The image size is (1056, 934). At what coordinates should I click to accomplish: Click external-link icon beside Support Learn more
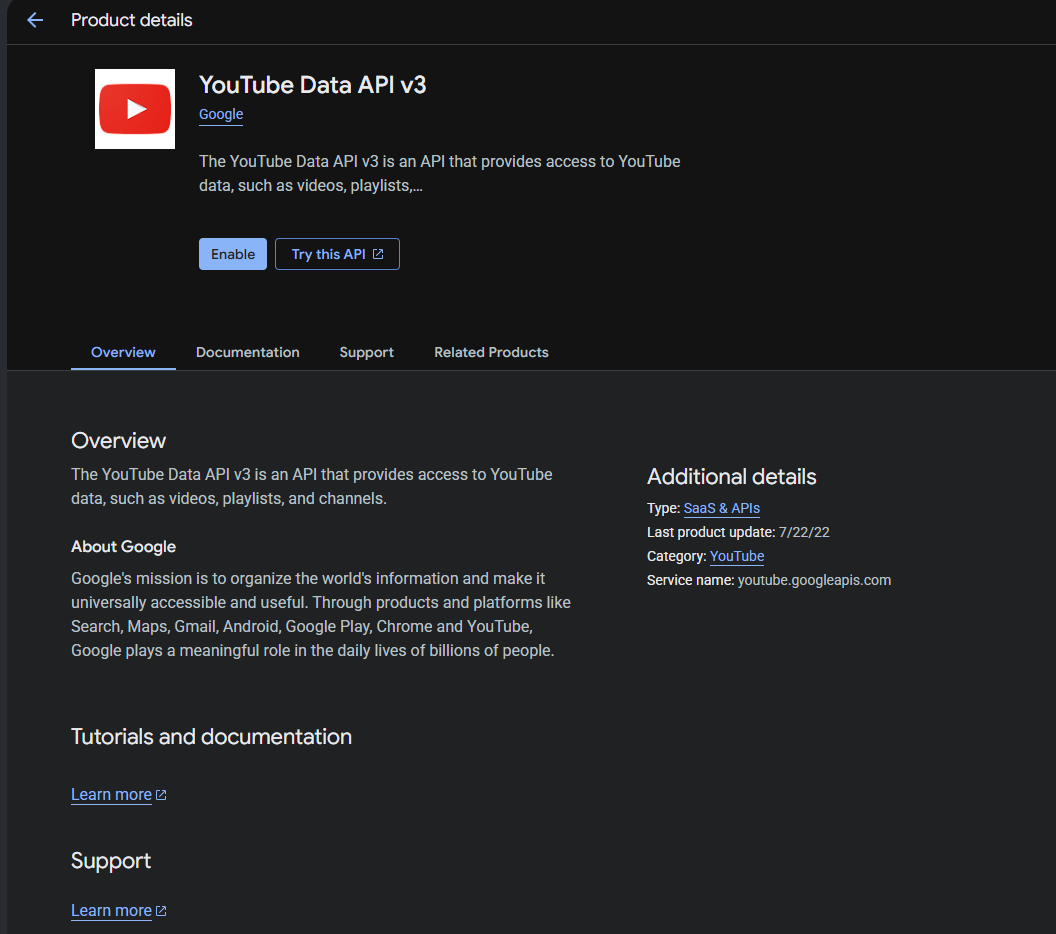tap(161, 911)
